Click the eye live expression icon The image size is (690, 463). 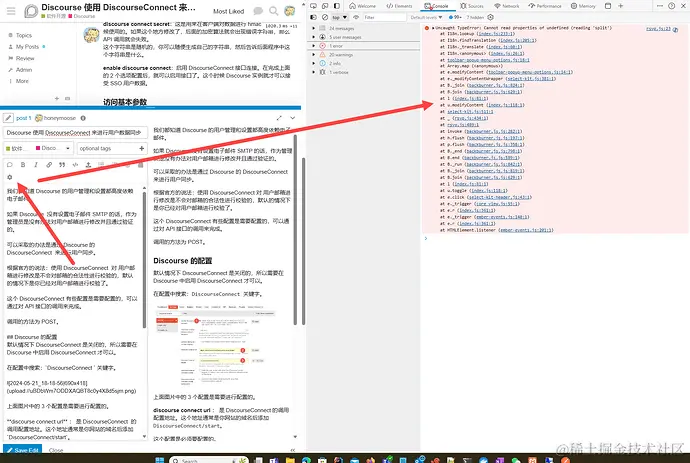click(356, 17)
